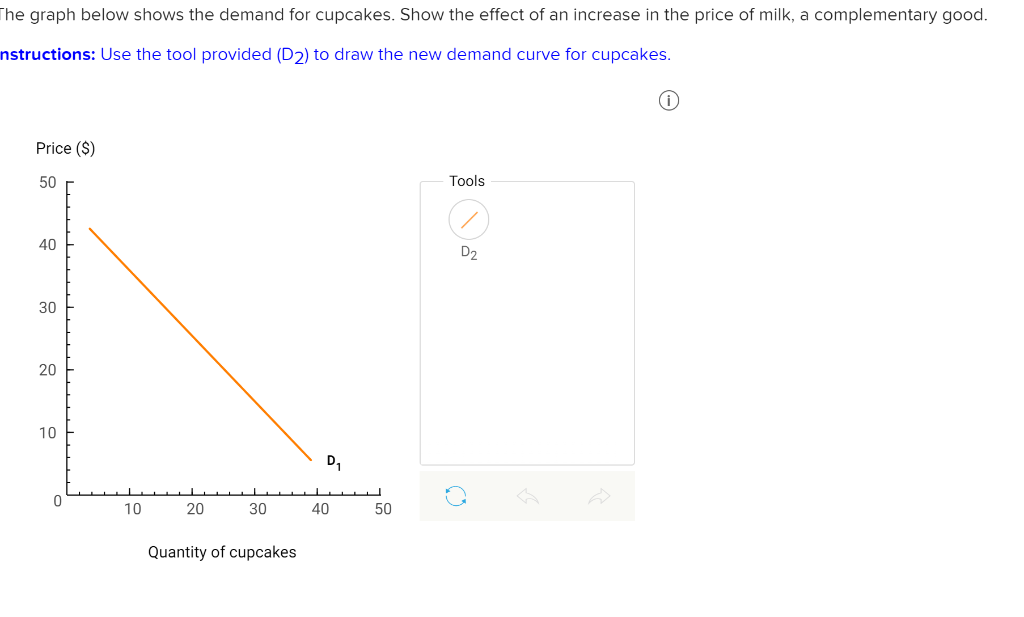Click the Tools panel header
This screenshot has height=617, width=1024.
[468, 181]
